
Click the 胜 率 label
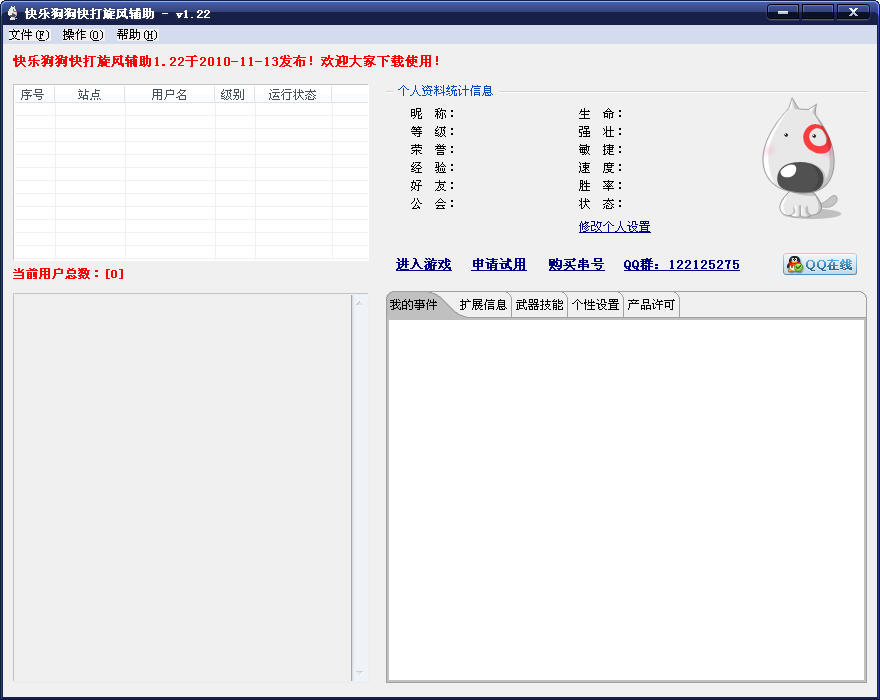pyautogui.click(x=601, y=186)
